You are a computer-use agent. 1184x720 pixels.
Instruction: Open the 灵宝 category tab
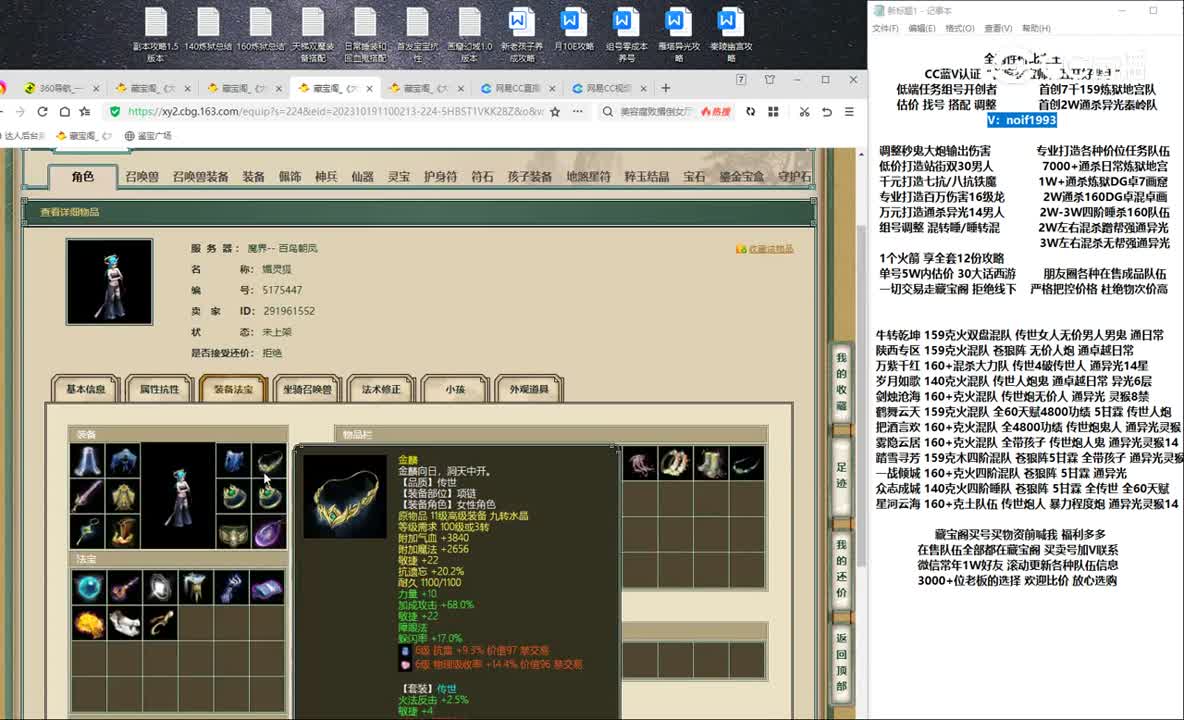click(x=398, y=177)
